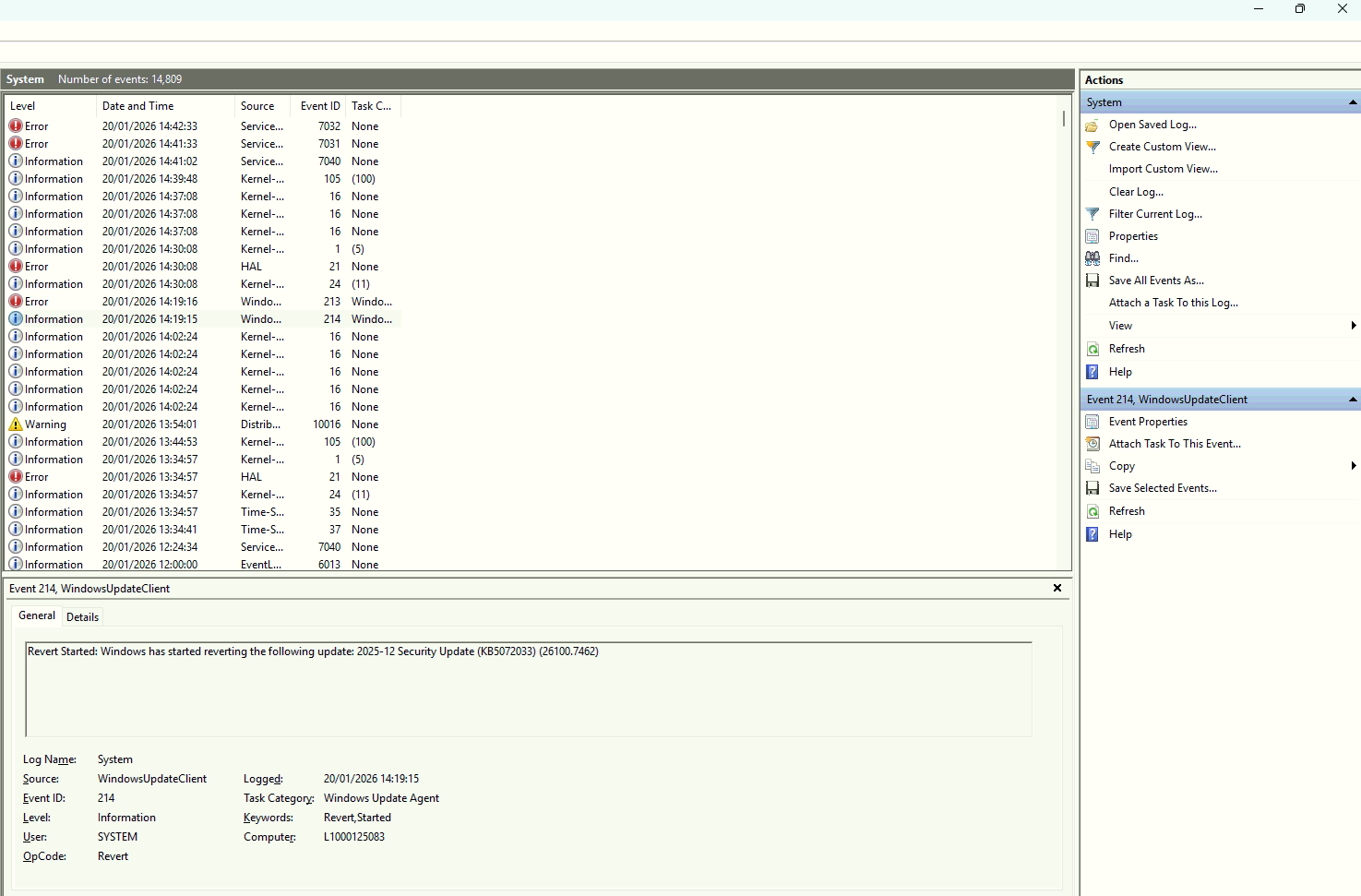1361x896 pixels.
Task: Select the Copy action icon
Action: click(1092, 466)
